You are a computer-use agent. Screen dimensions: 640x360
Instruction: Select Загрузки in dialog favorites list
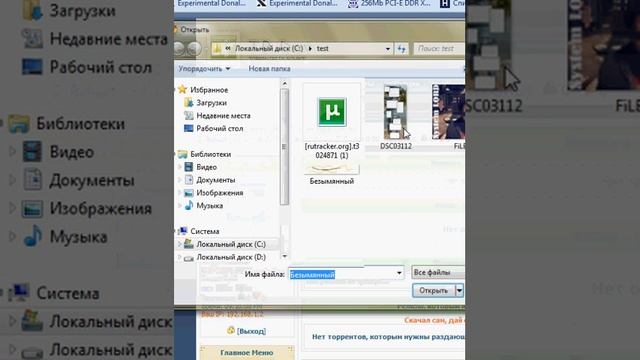(x=211, y=103)
